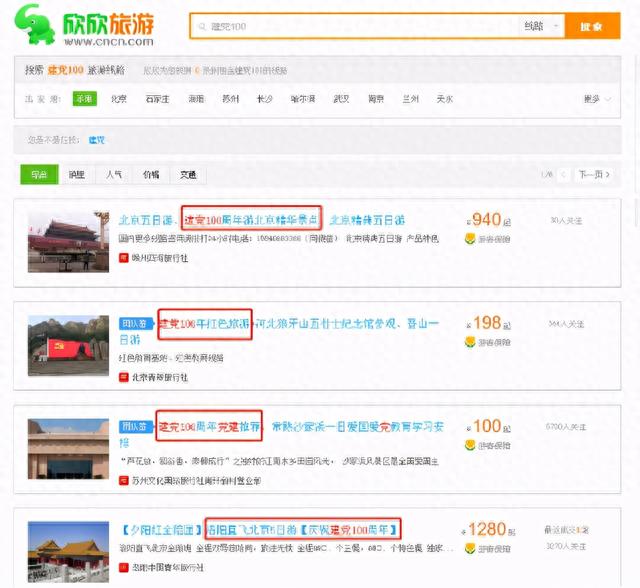The image size is (640, 588).
Task: Sort results by 价格
Action: click(x=151, y=175)
